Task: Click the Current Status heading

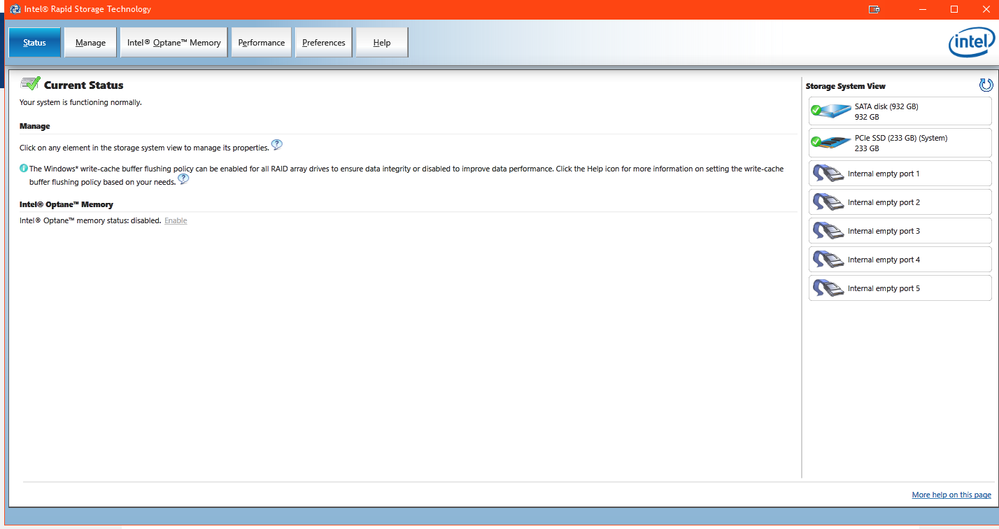Action: 83,85
